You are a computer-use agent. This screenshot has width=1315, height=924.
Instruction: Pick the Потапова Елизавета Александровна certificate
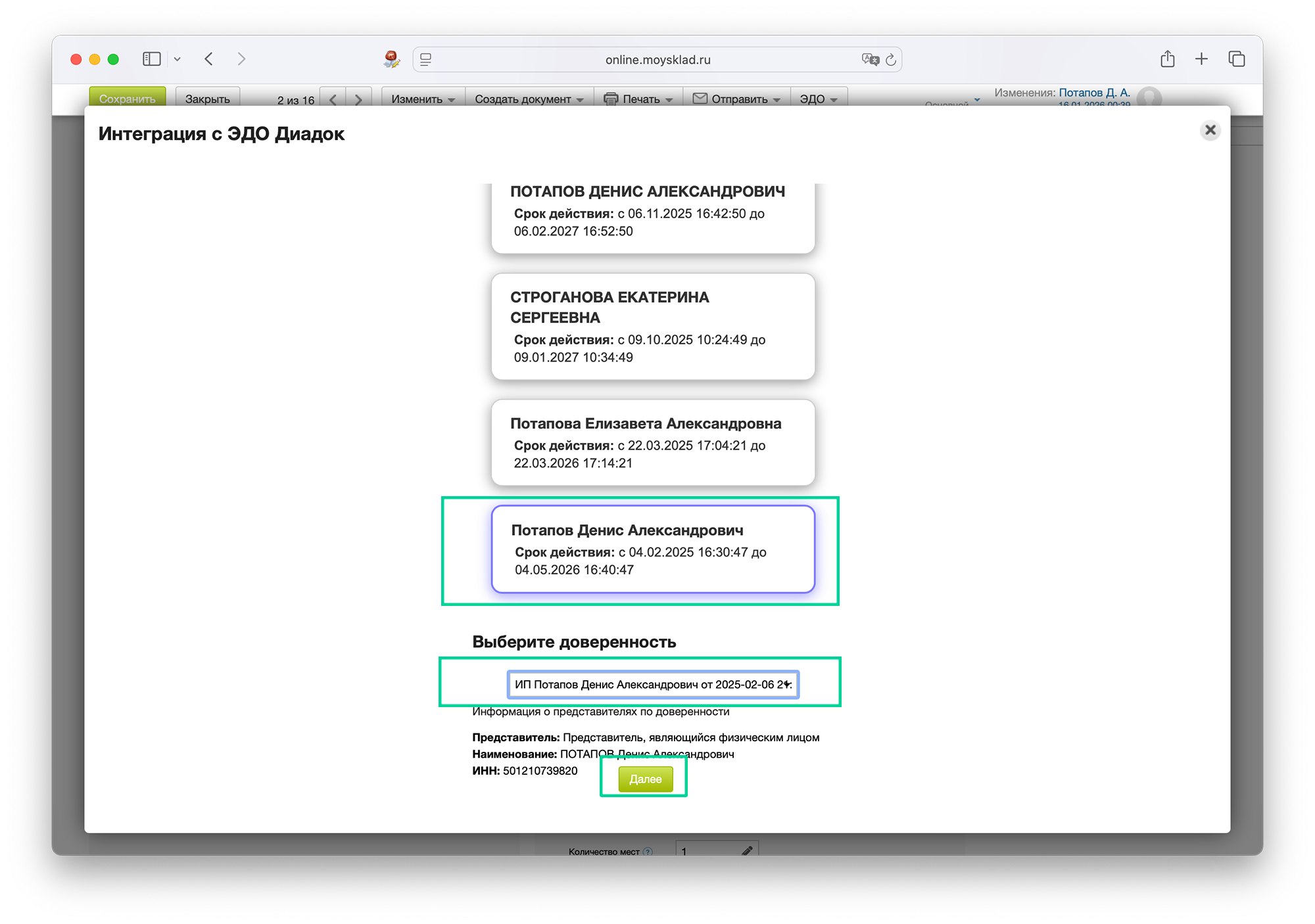653,442
